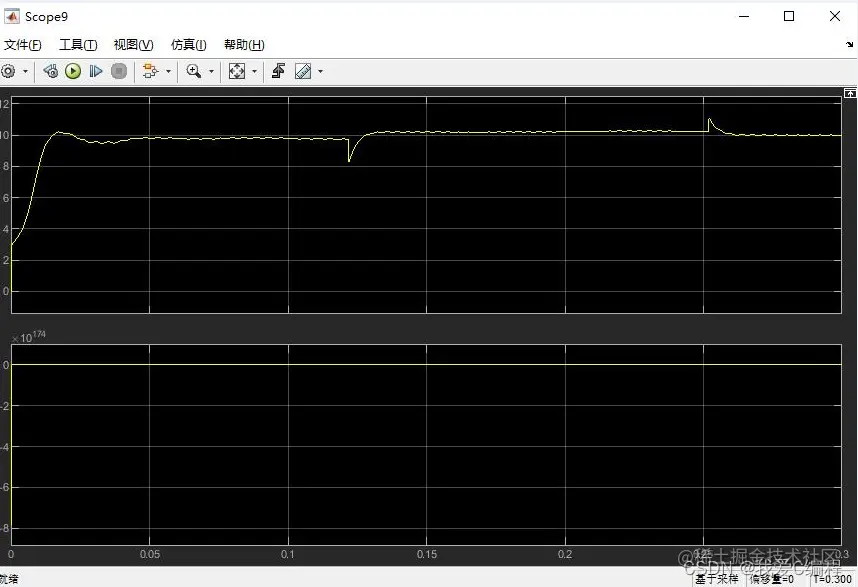The height and width of the screenshot is (587, 858).
Task: Click the Stop simulation button
Action: [119, 71]
